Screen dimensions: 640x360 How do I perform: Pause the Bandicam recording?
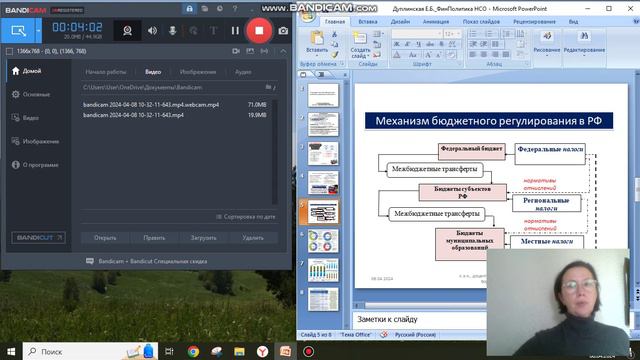tap(235, 31)
